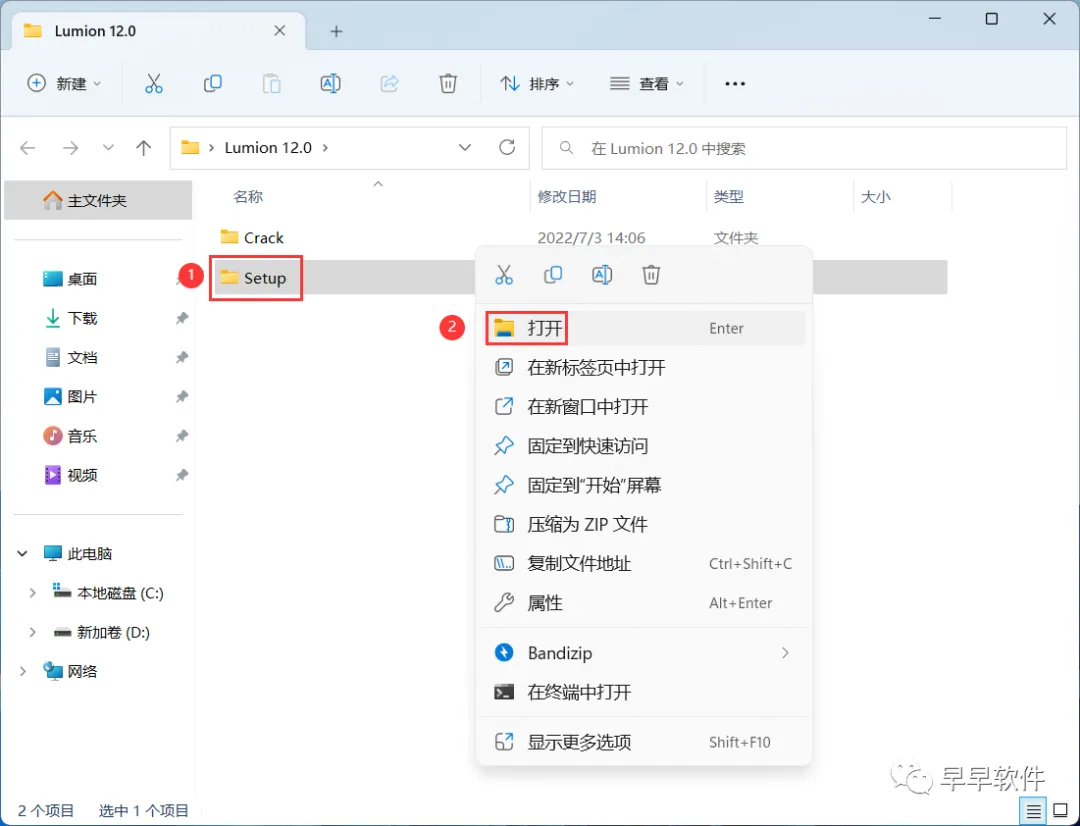The width and height of the screenshot is (1080, 826).
Task: Choose 压缩为 ZIP 文件
Action: click(645, 524)
